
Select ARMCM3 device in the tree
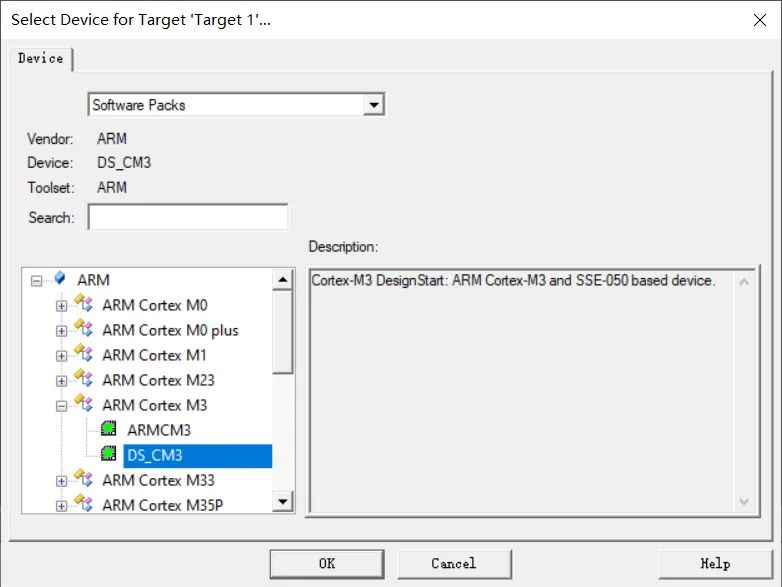[159, 430]
